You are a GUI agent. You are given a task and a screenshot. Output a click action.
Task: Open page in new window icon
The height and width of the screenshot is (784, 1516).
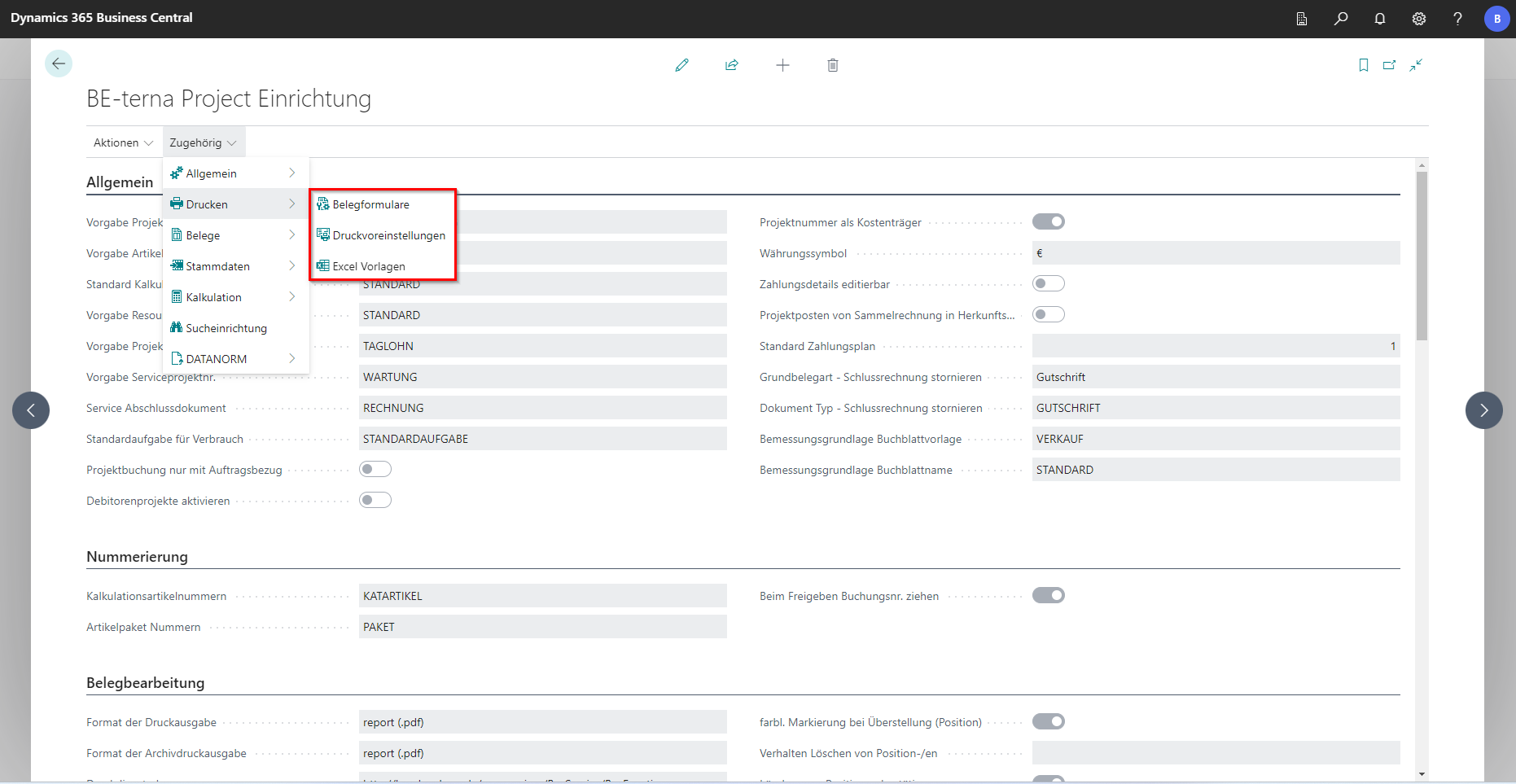coord(1389,65)
